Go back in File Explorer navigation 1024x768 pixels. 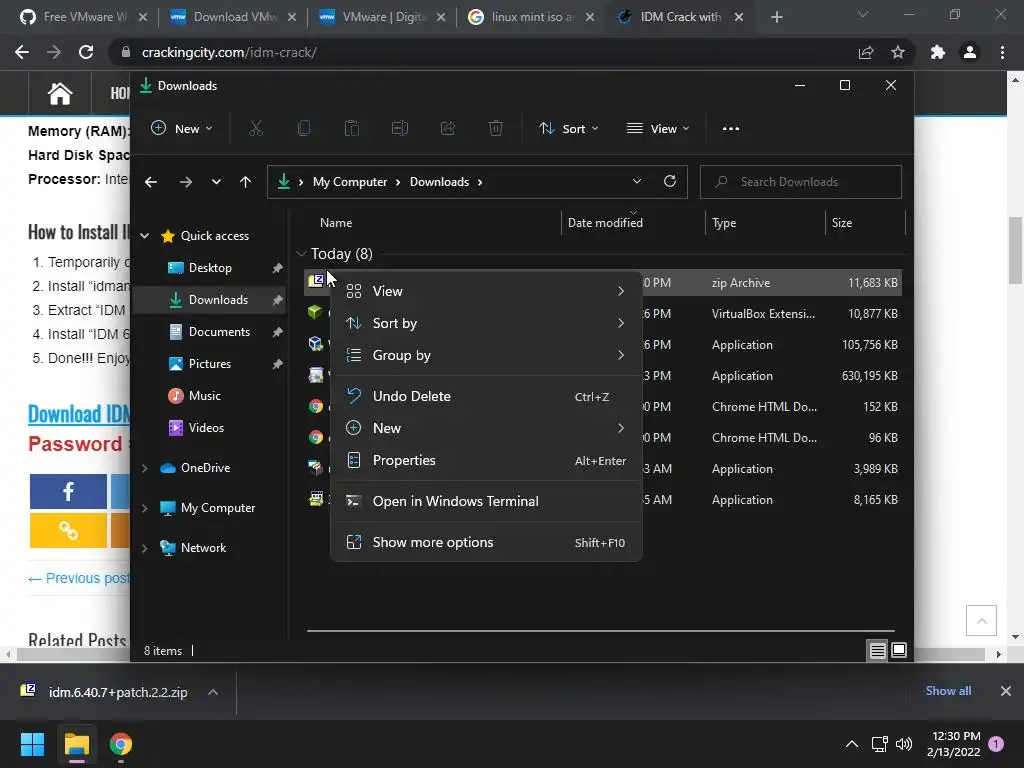151,182
